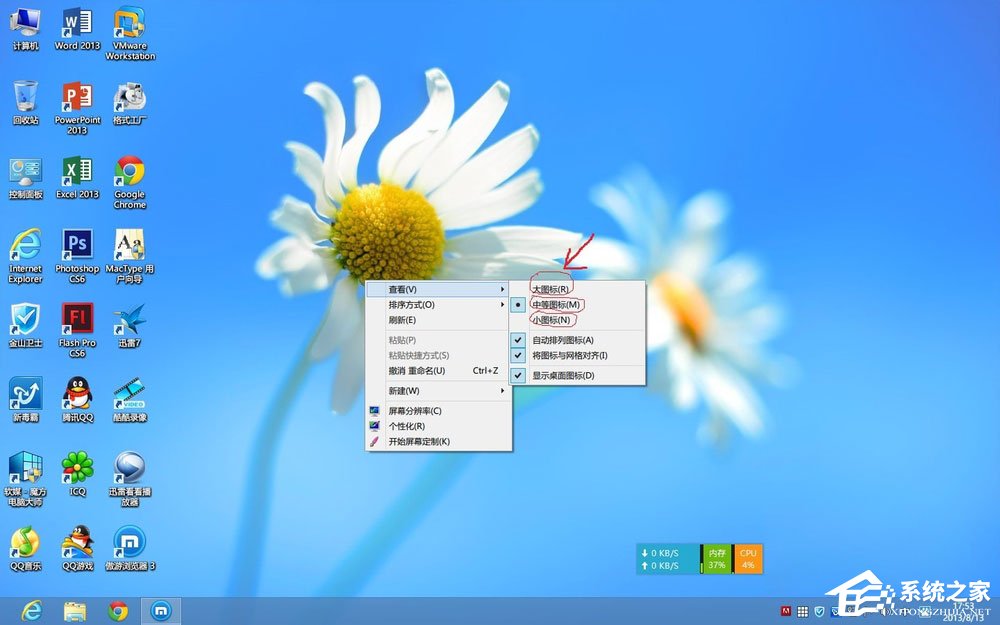This screenshot has width=1000, height=625.
Task: Select the 大图标 size option
Action: click(x=550, y=286)
